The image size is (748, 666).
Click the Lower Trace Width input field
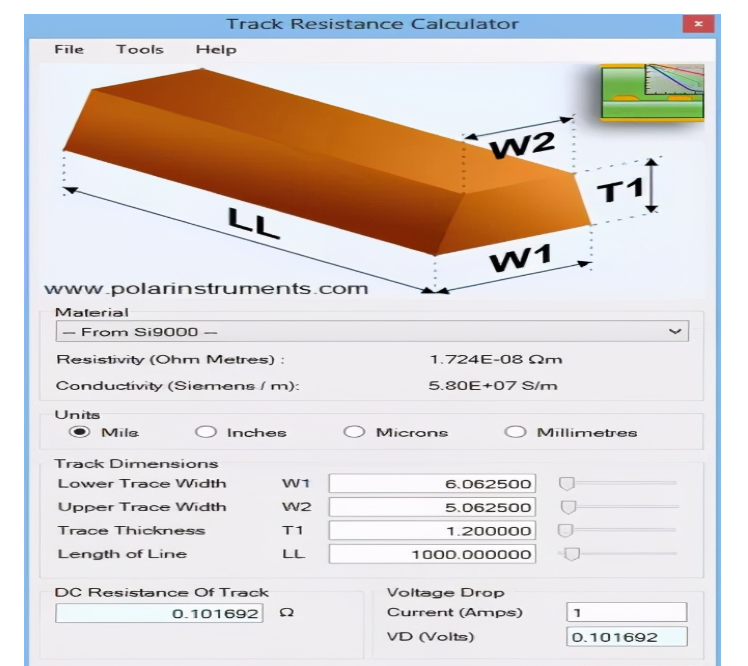[432, 484]
